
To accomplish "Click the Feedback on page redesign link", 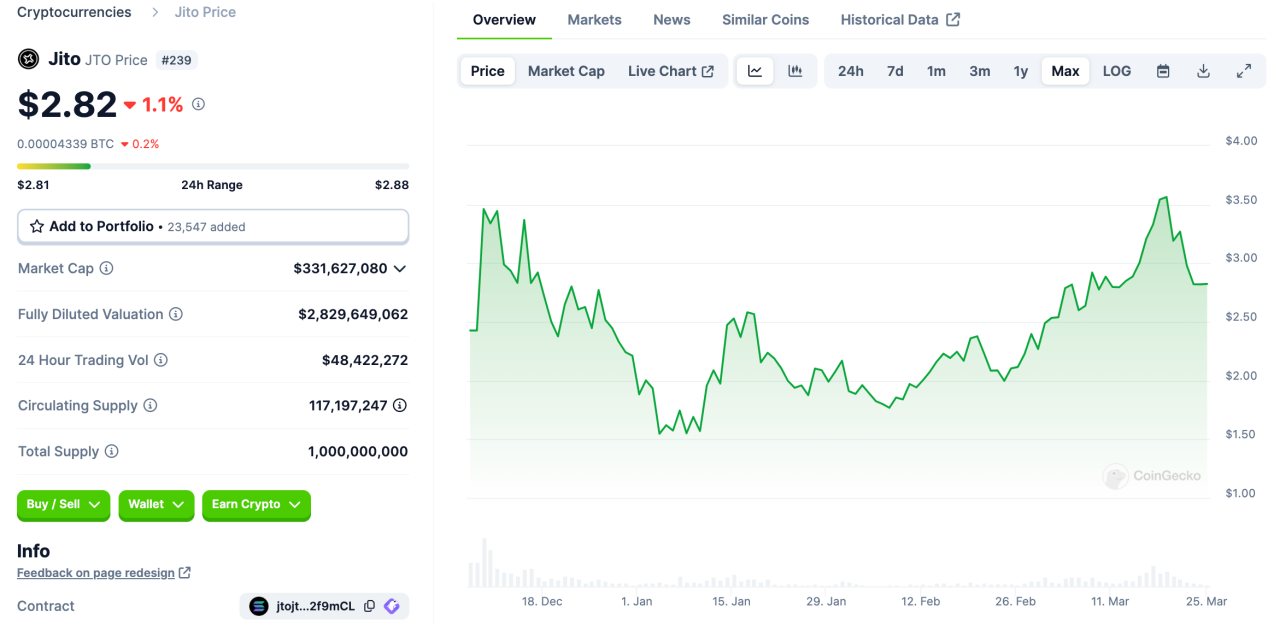I will pos(96,572).
